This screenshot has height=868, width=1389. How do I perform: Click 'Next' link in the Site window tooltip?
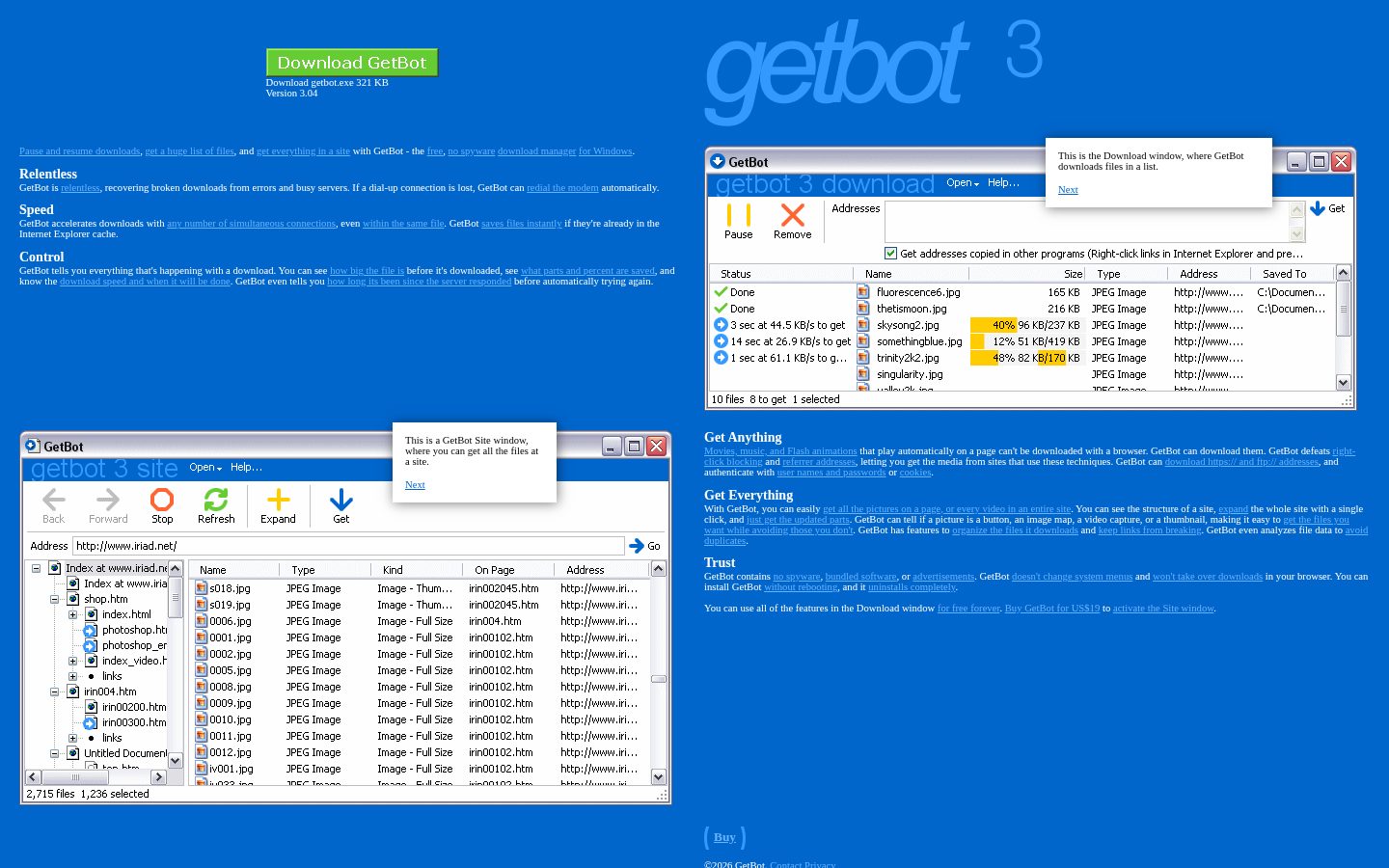tap(415, 484)
